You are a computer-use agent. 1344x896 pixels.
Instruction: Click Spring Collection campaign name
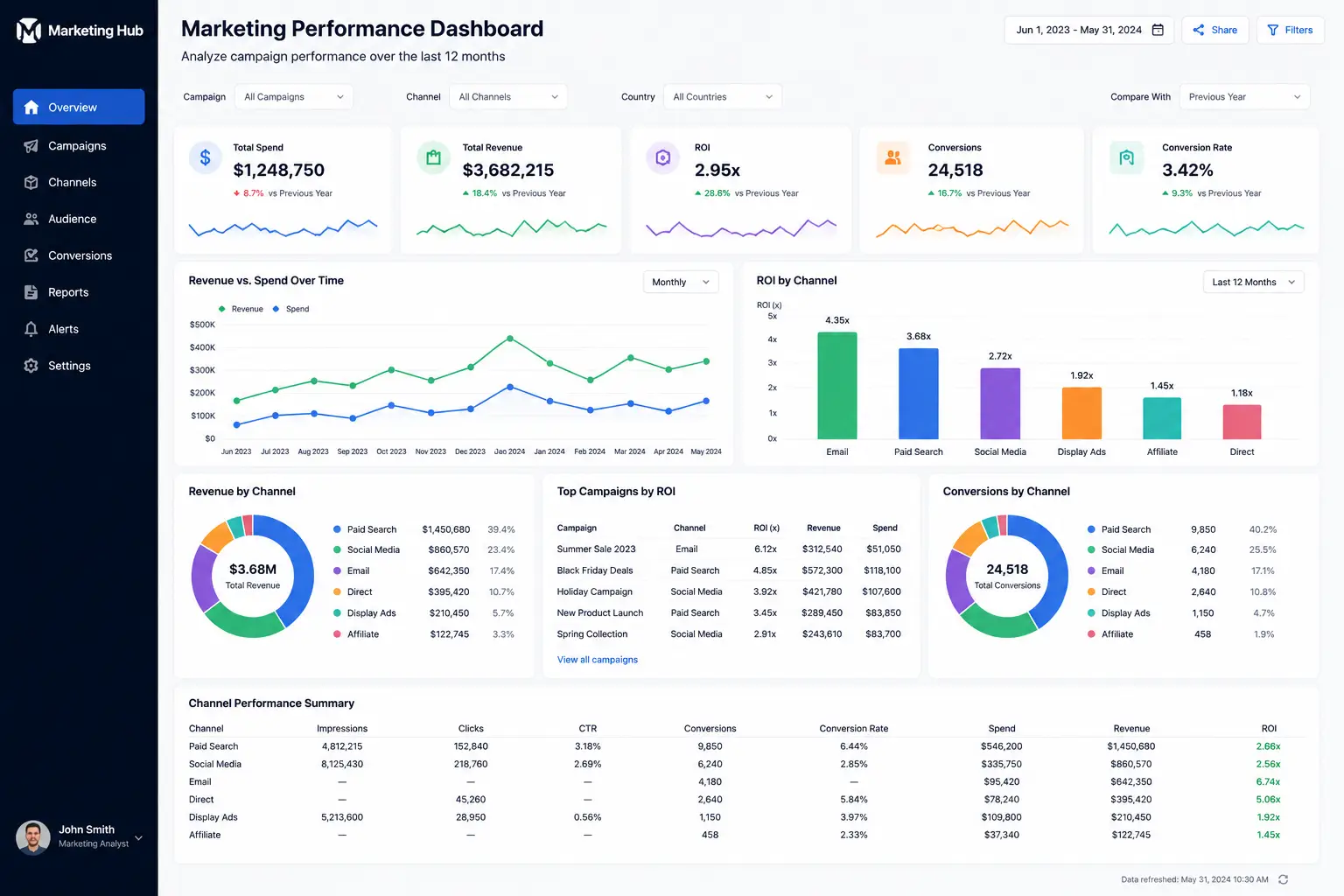click(x=592, y=634)
